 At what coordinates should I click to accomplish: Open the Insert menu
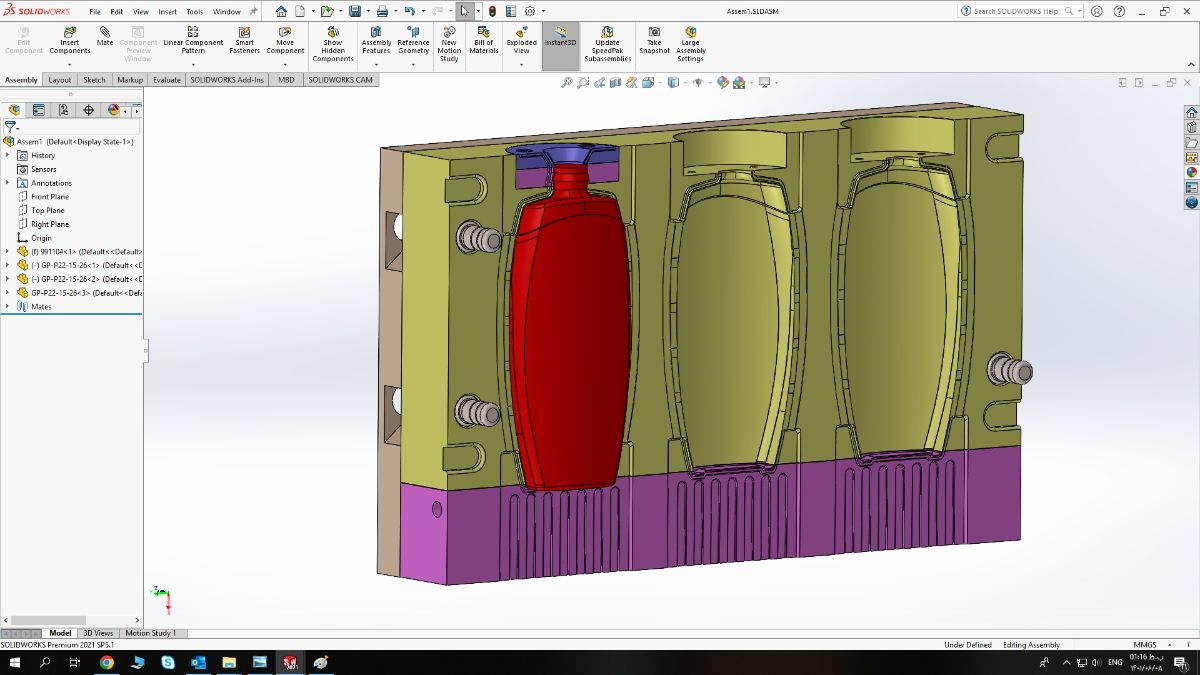167,12
